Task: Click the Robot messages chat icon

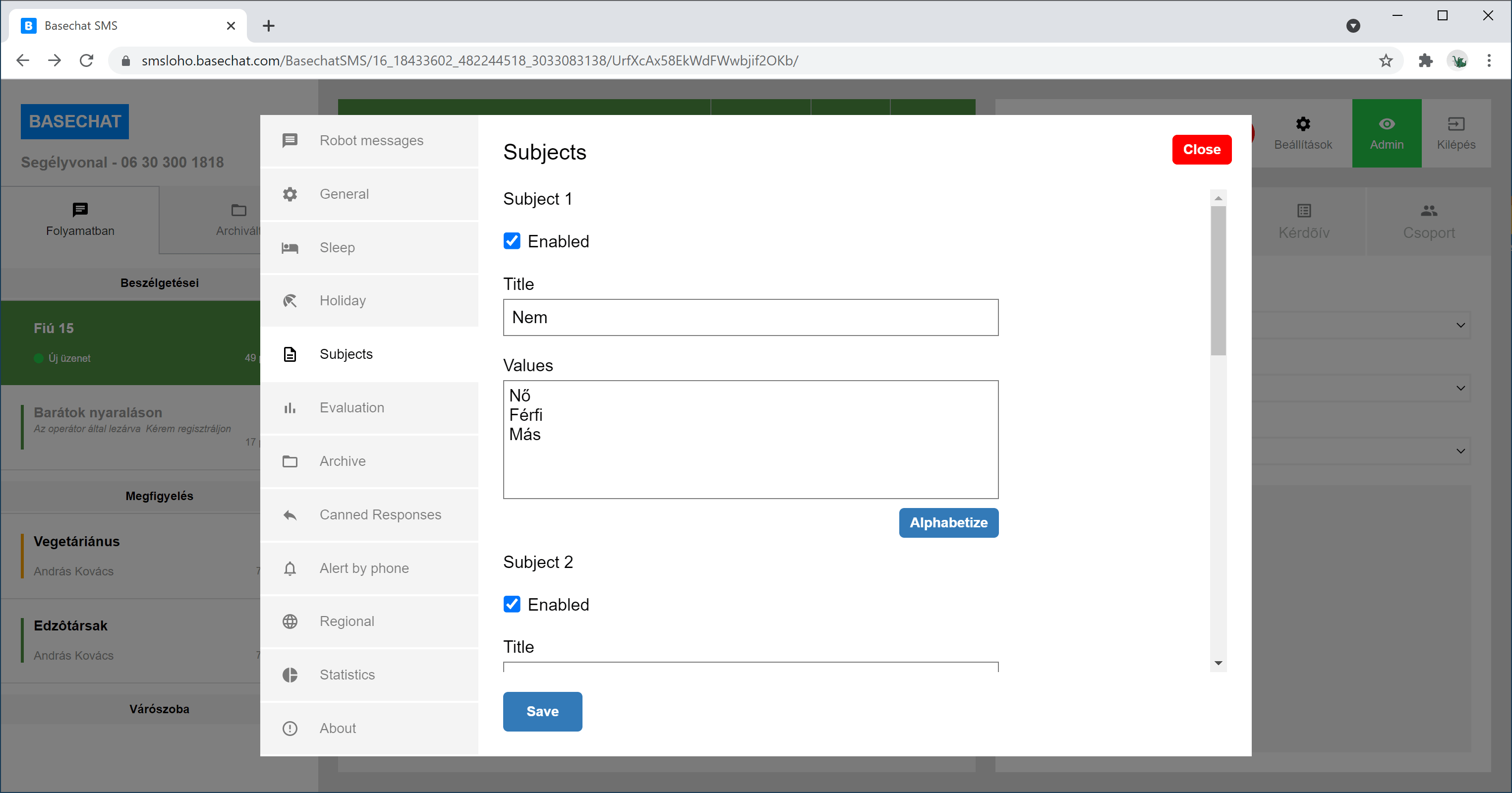Action: coord(290,141)
